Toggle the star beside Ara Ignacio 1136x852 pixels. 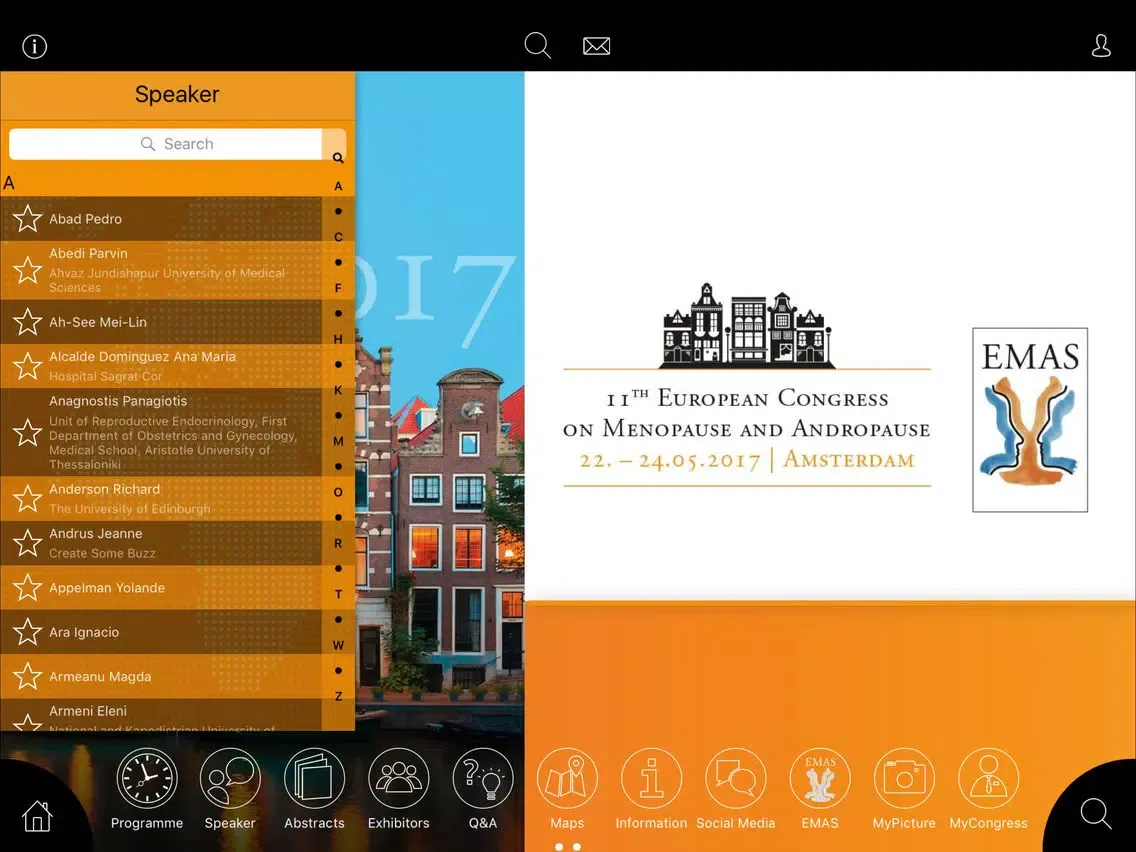[x=28, y=632]
